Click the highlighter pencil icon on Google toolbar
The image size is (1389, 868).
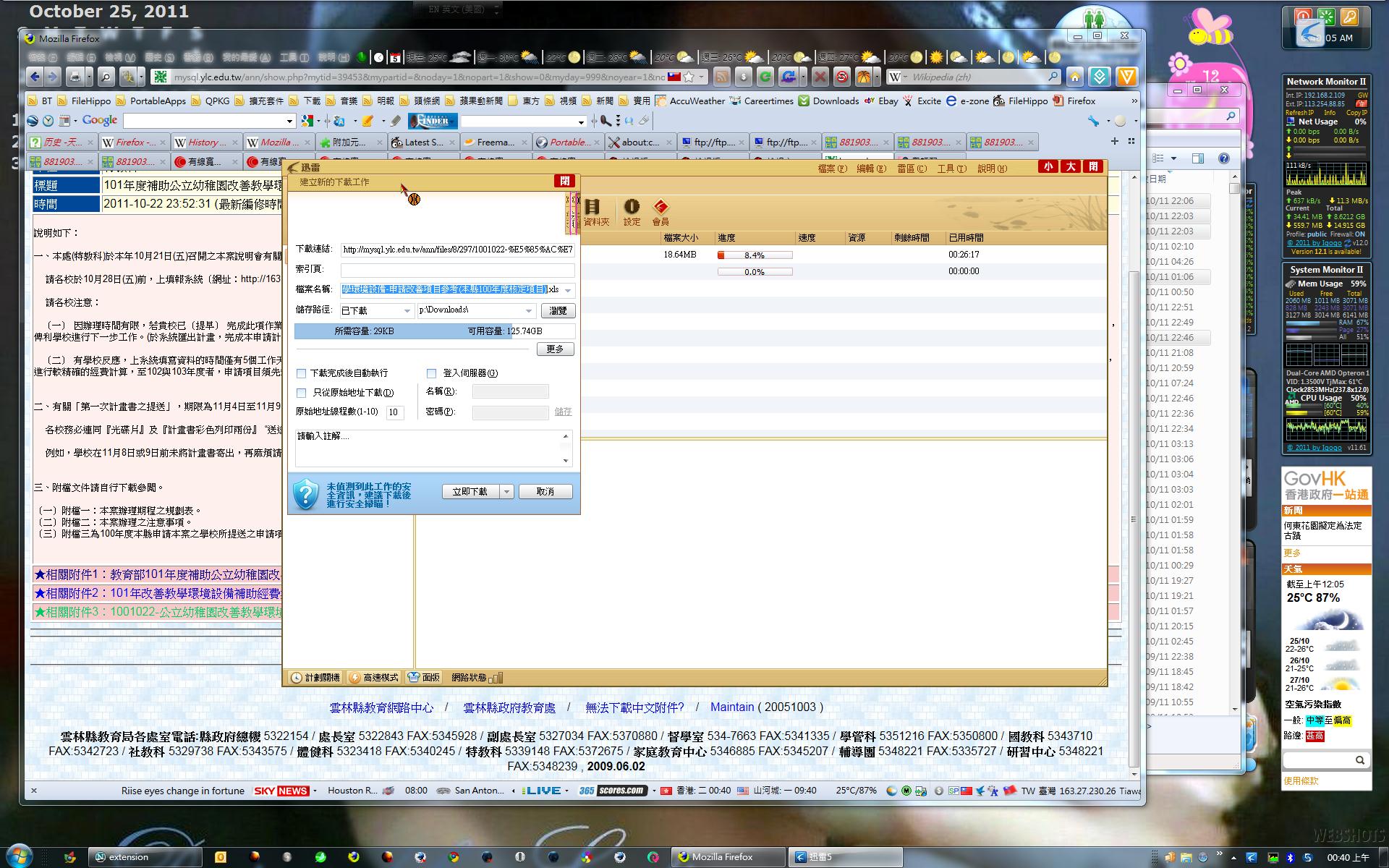(x=368, y=121)
